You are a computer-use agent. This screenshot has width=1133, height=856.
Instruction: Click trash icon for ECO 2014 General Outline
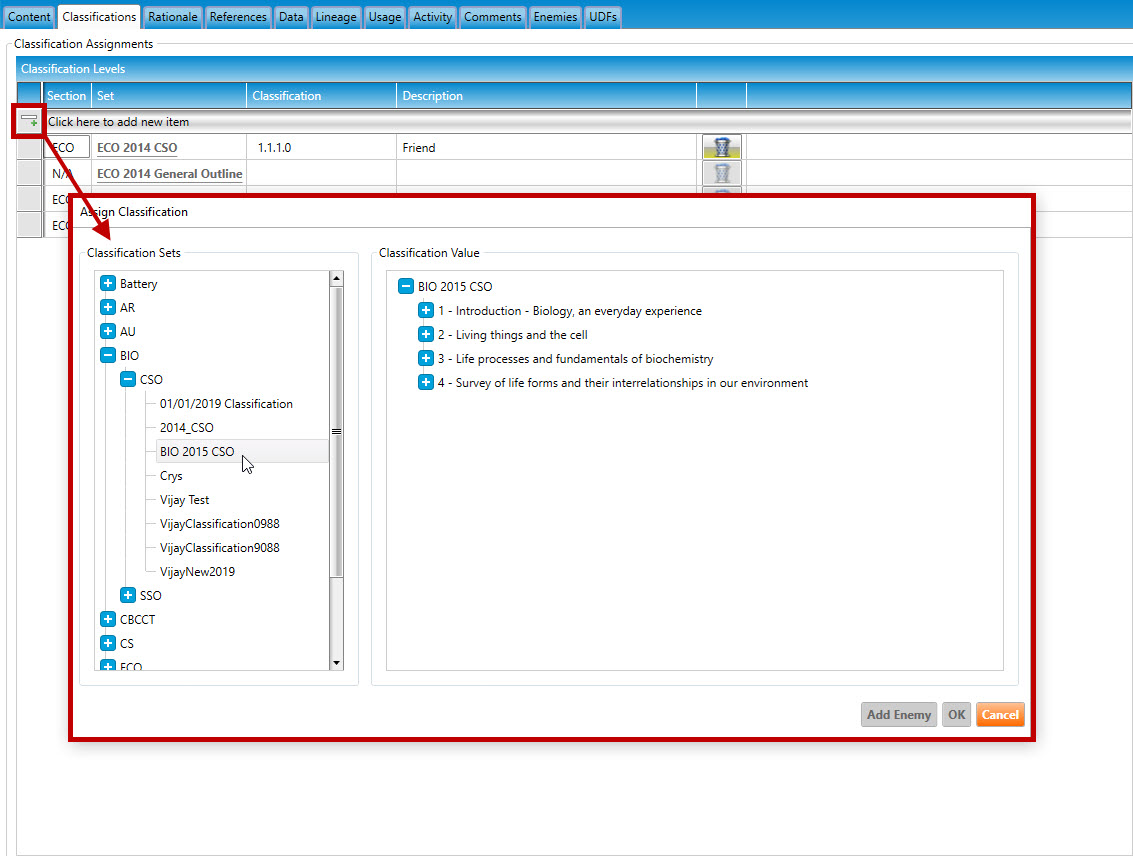[x=721, y=173]
